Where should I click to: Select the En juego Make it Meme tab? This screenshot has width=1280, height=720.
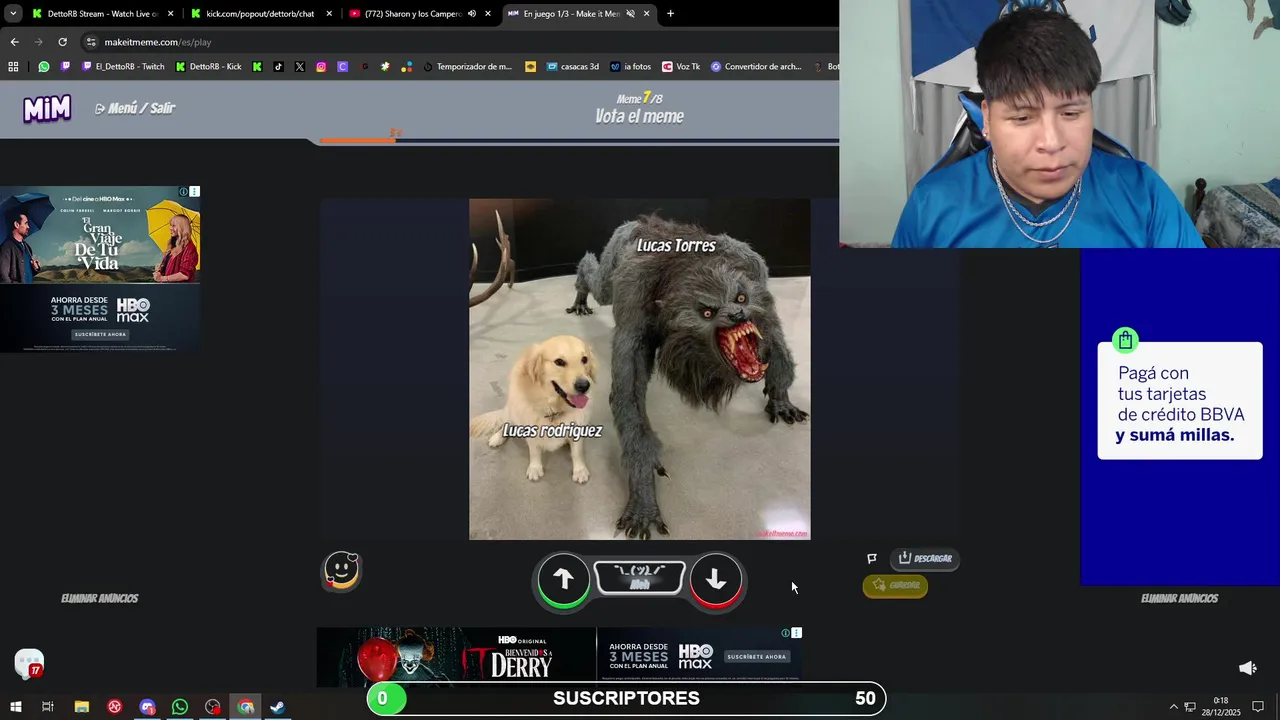pos(578,14)
